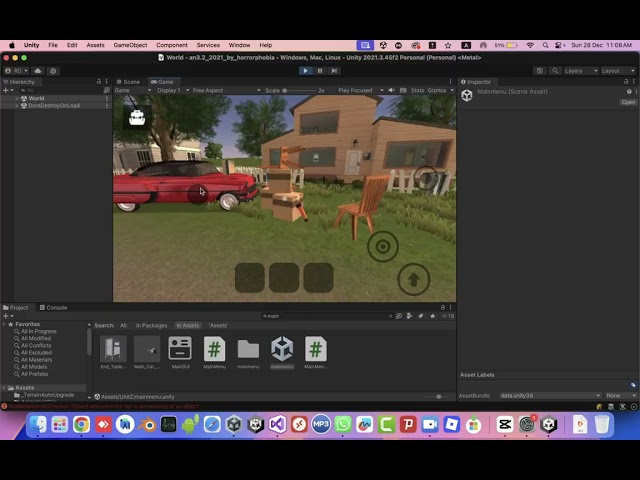The width and height of the screenshot is (640, 480).
Task: Open the Display 1 dropdown
Action: pyautogui.click(x=173, y=90)
